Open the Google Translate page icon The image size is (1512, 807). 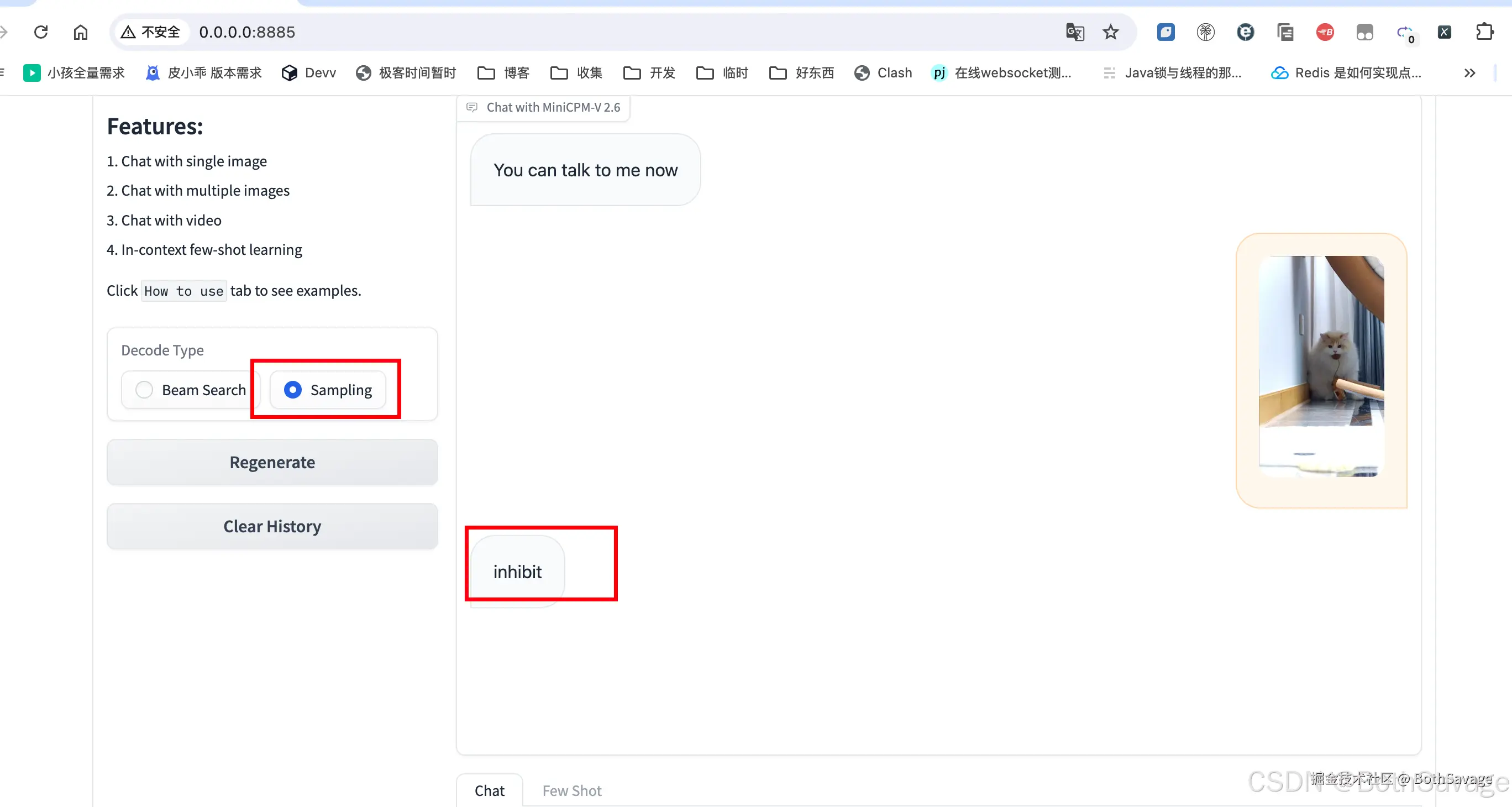point(1075,32)
